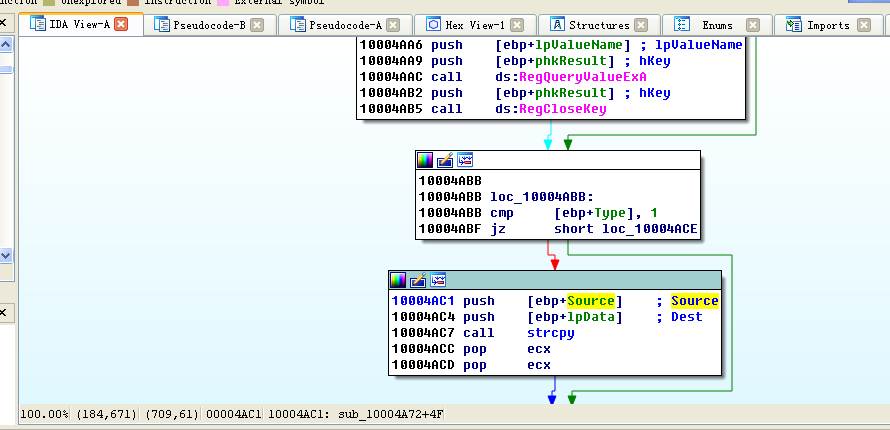
Task: Click group nodes icon on loc_10004ABB block
Action: coord(464,160)
